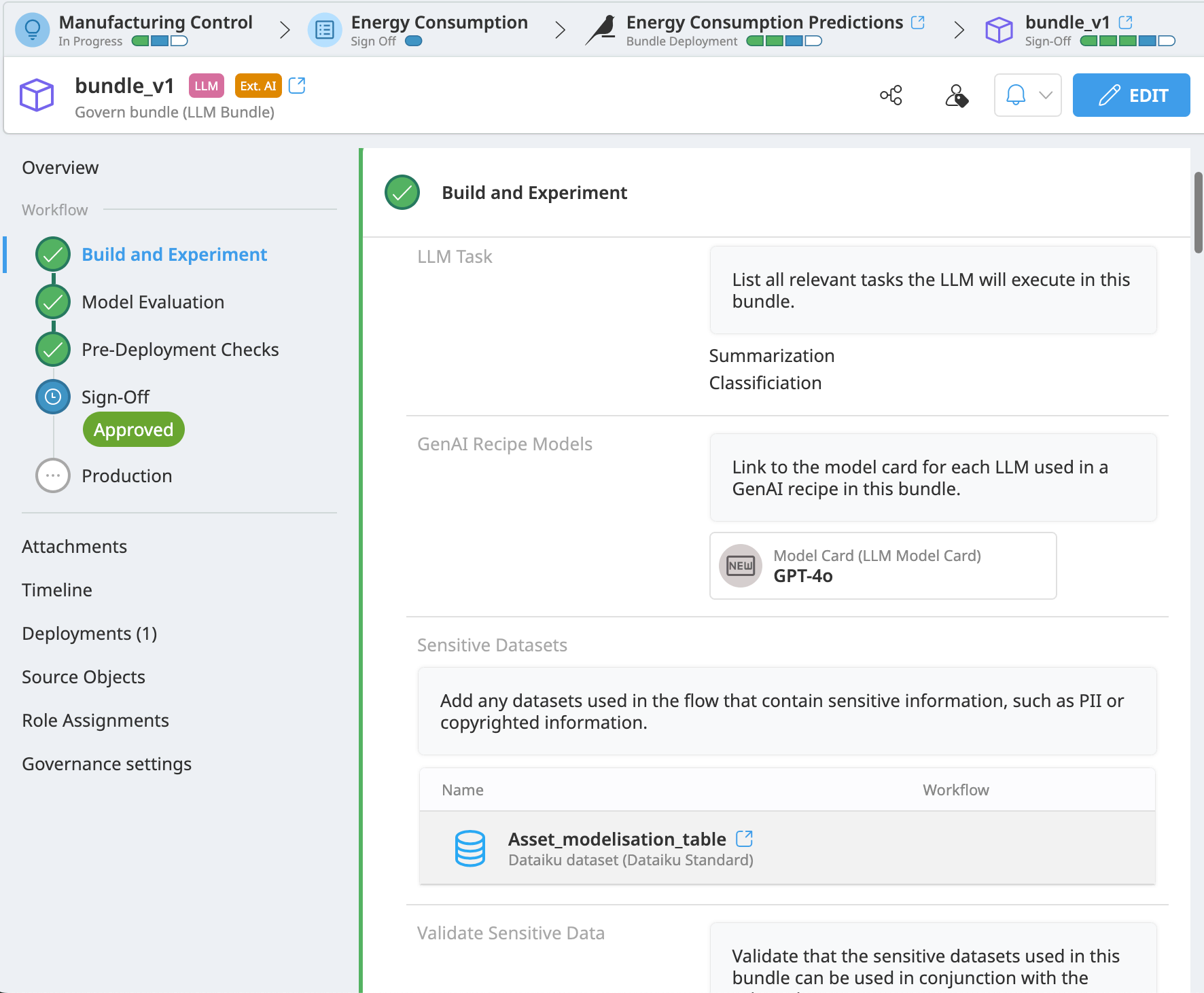Go to Governance settings

[x=107, y=764]
